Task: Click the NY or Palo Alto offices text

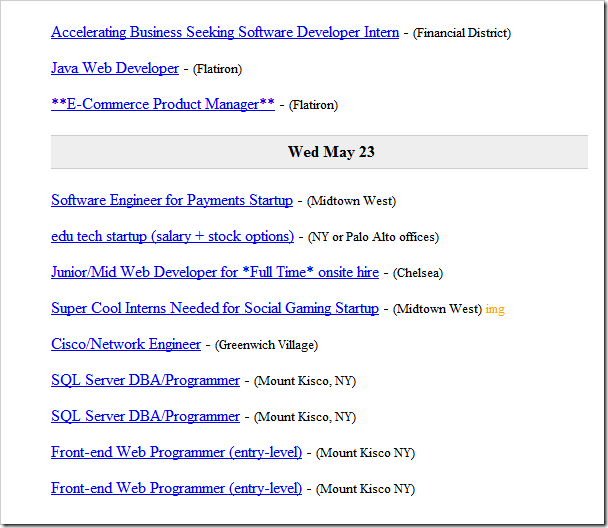Action: pos(373,237)
